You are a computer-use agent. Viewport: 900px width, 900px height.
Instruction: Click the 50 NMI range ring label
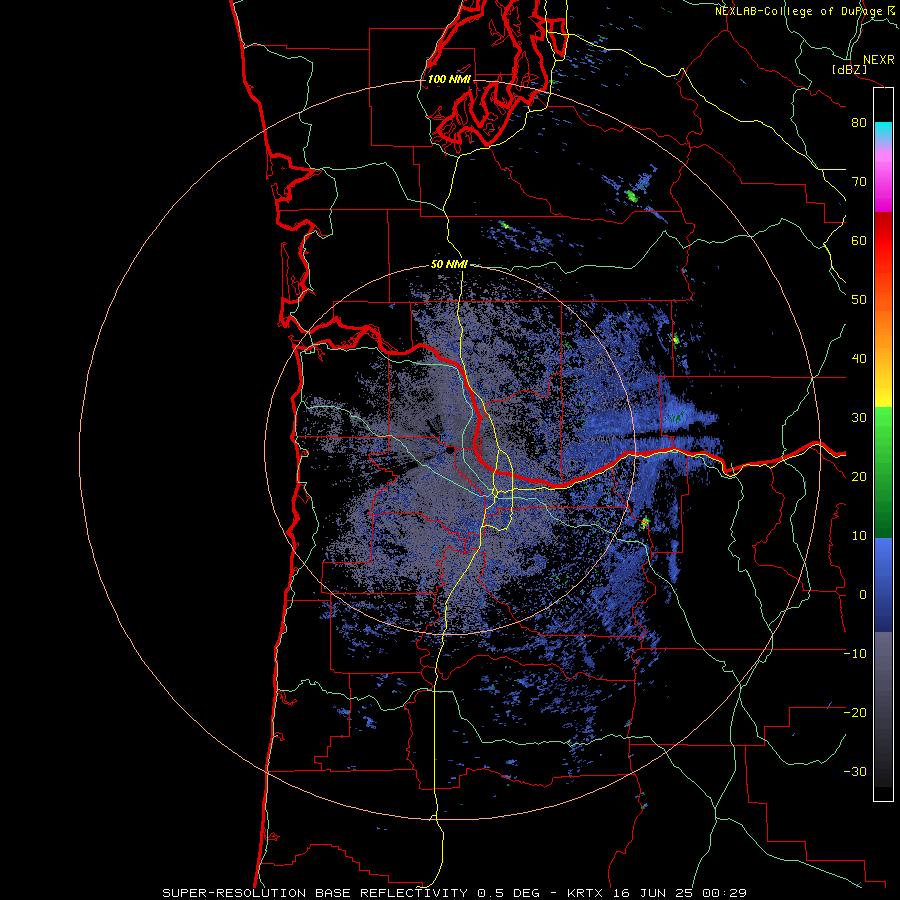(449, 265)
